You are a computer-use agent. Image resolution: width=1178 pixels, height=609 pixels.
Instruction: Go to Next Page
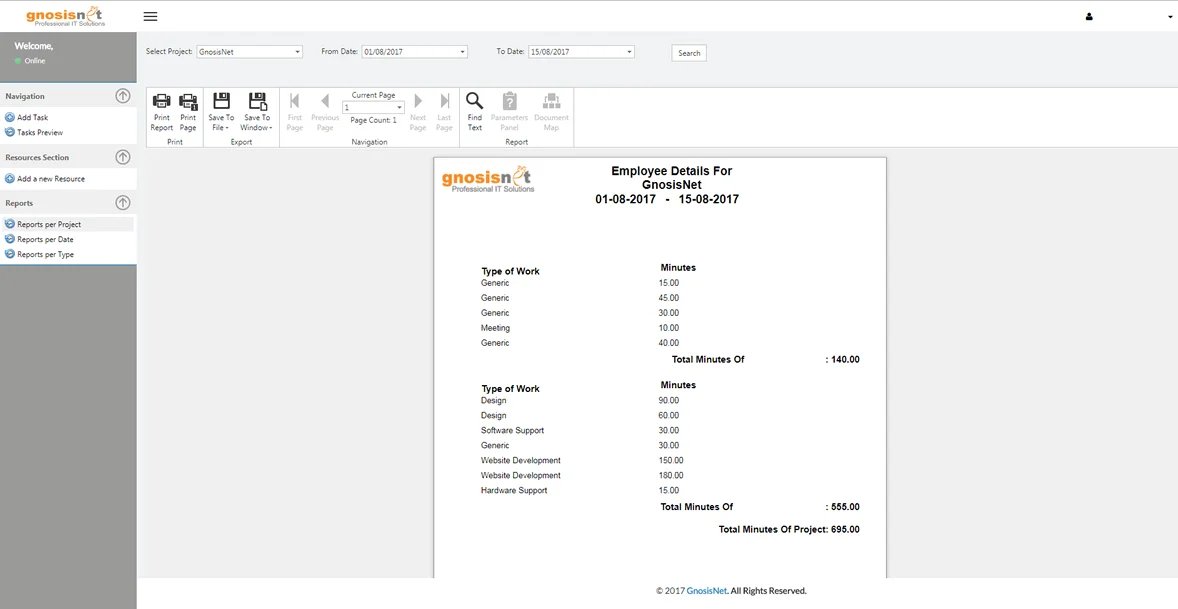coord(418,113)
